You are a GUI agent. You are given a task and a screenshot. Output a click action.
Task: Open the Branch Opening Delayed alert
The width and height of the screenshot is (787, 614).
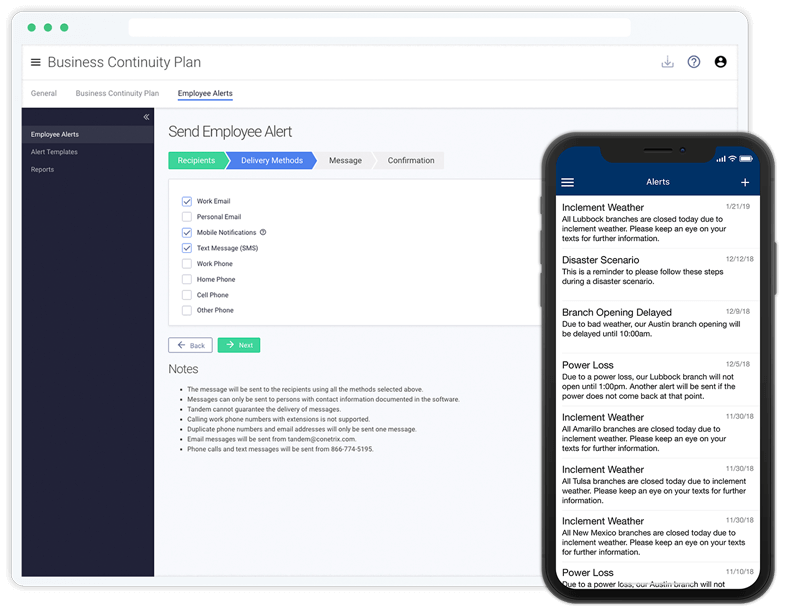click(658, 327)
